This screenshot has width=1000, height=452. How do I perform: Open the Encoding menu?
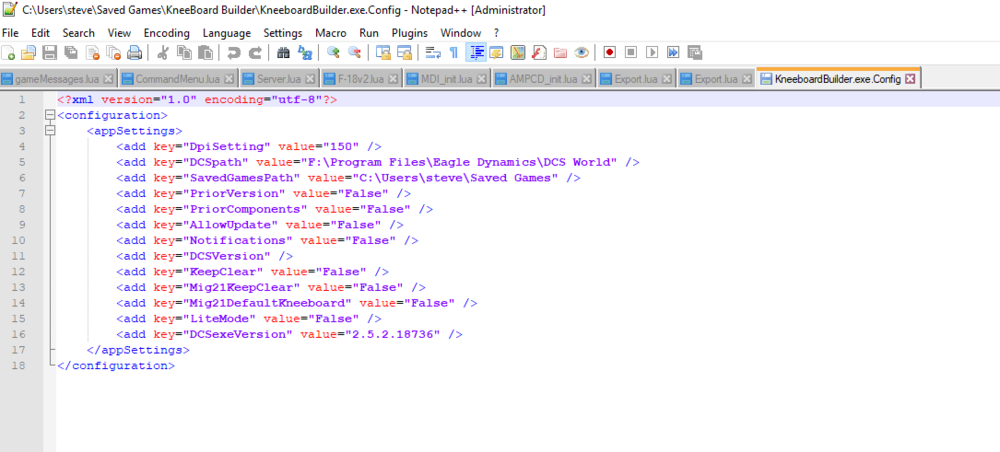click(x=166, y=33)
